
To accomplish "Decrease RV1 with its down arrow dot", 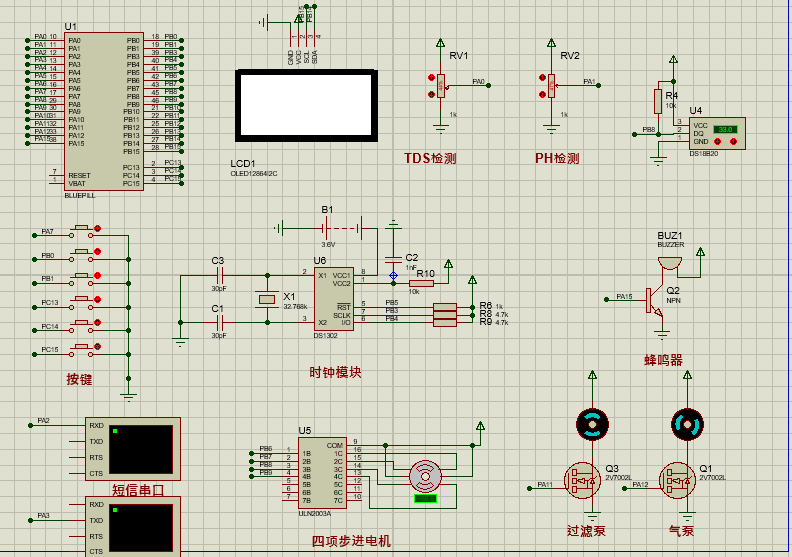I will (431, 94).
